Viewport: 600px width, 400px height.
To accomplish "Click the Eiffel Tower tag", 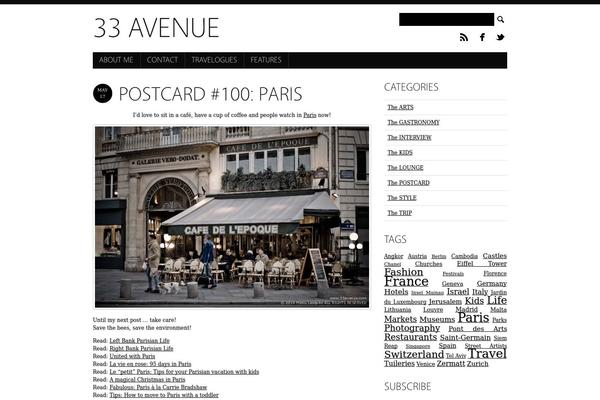I will pos(481,264).
